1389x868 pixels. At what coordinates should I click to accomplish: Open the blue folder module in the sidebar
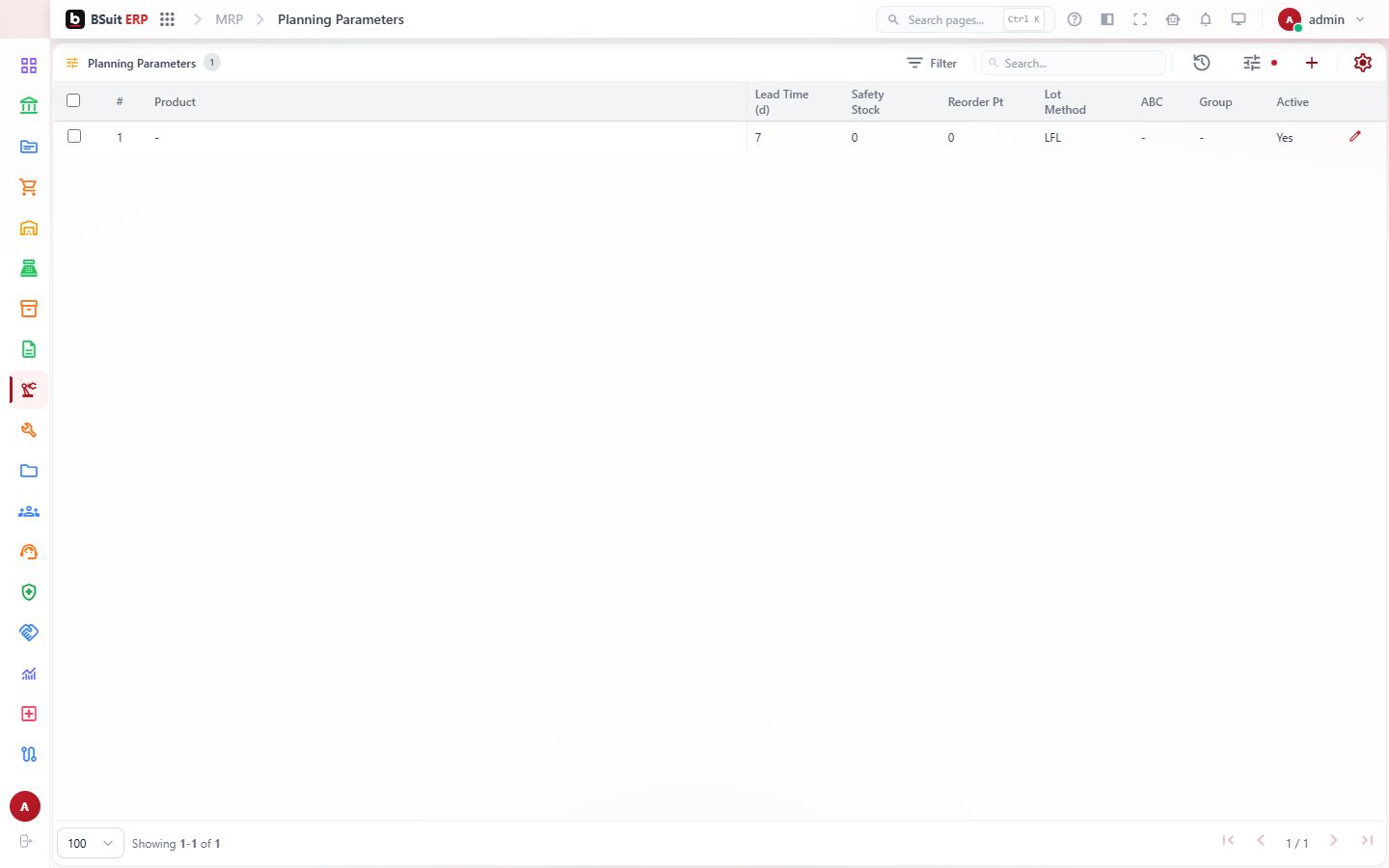pyautogui.click(x=29, y=471)
